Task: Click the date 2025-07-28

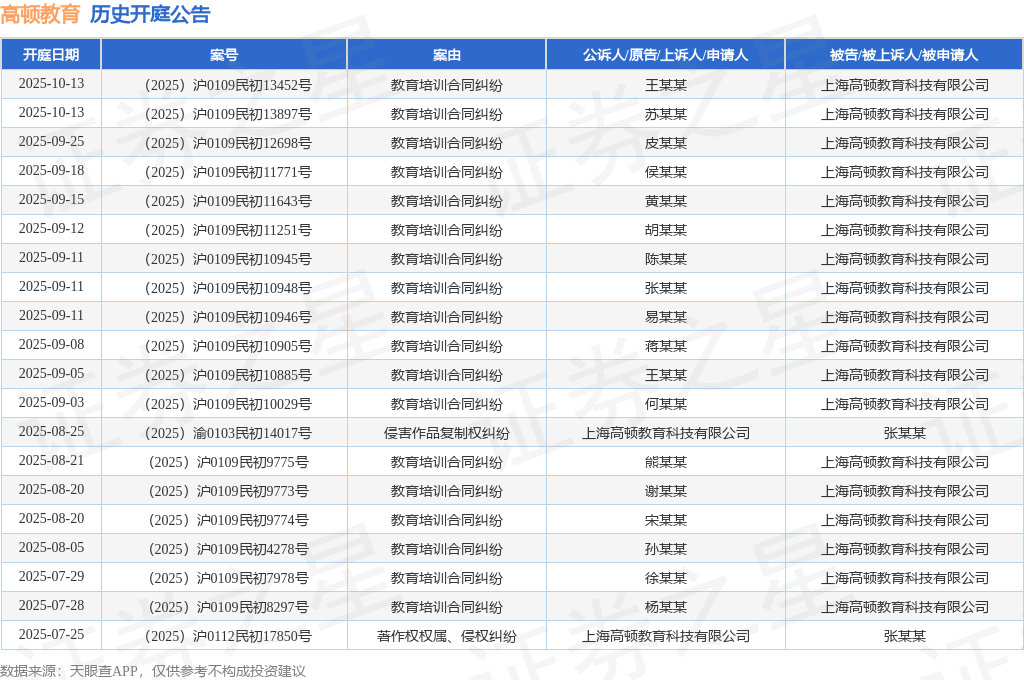Action: tap(52, 606)
